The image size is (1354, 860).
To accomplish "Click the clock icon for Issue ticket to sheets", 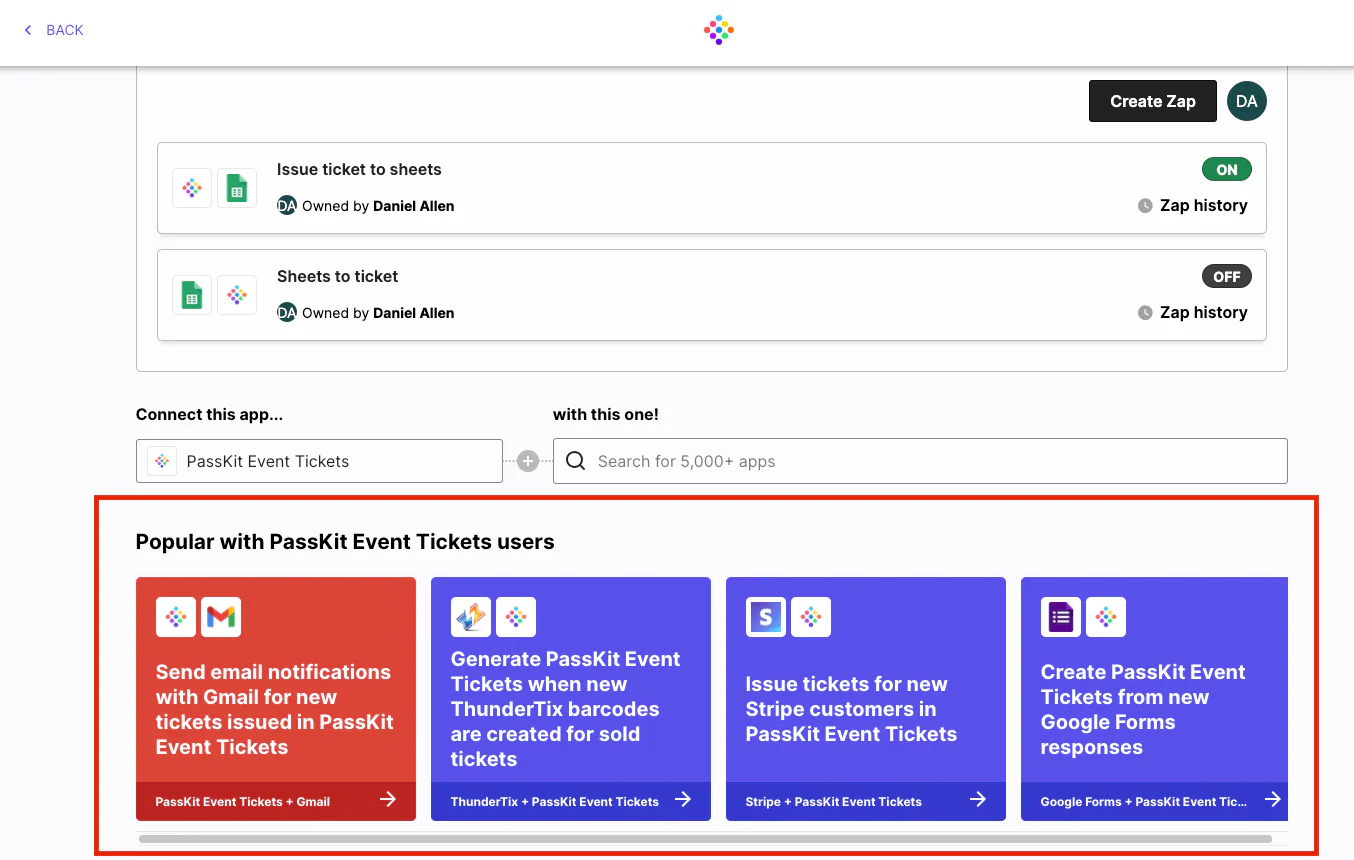I will click(x=1145, y=206).
